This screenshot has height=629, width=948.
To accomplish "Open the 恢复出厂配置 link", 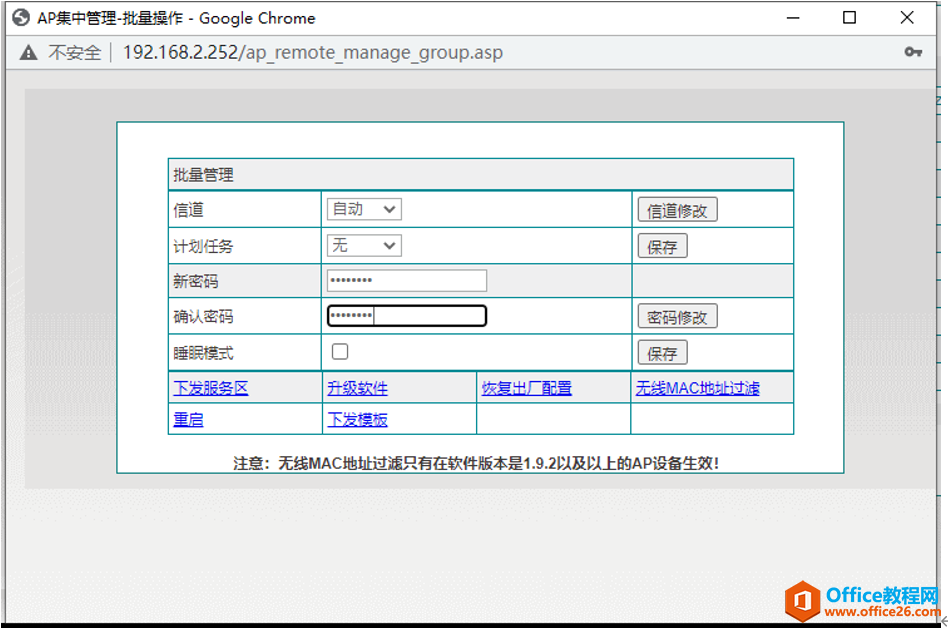I will click(x=527, y=388).
